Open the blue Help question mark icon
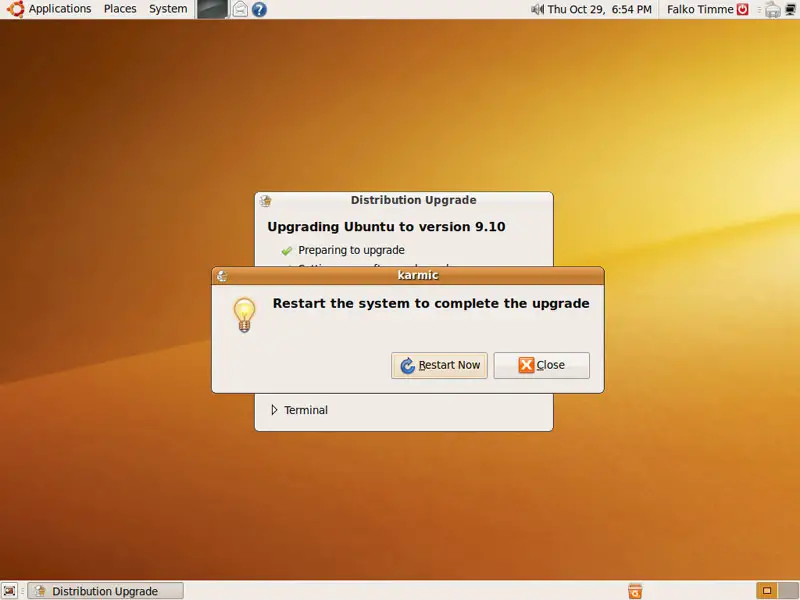This screenshot has width=800, height=600. coord(259,9)
